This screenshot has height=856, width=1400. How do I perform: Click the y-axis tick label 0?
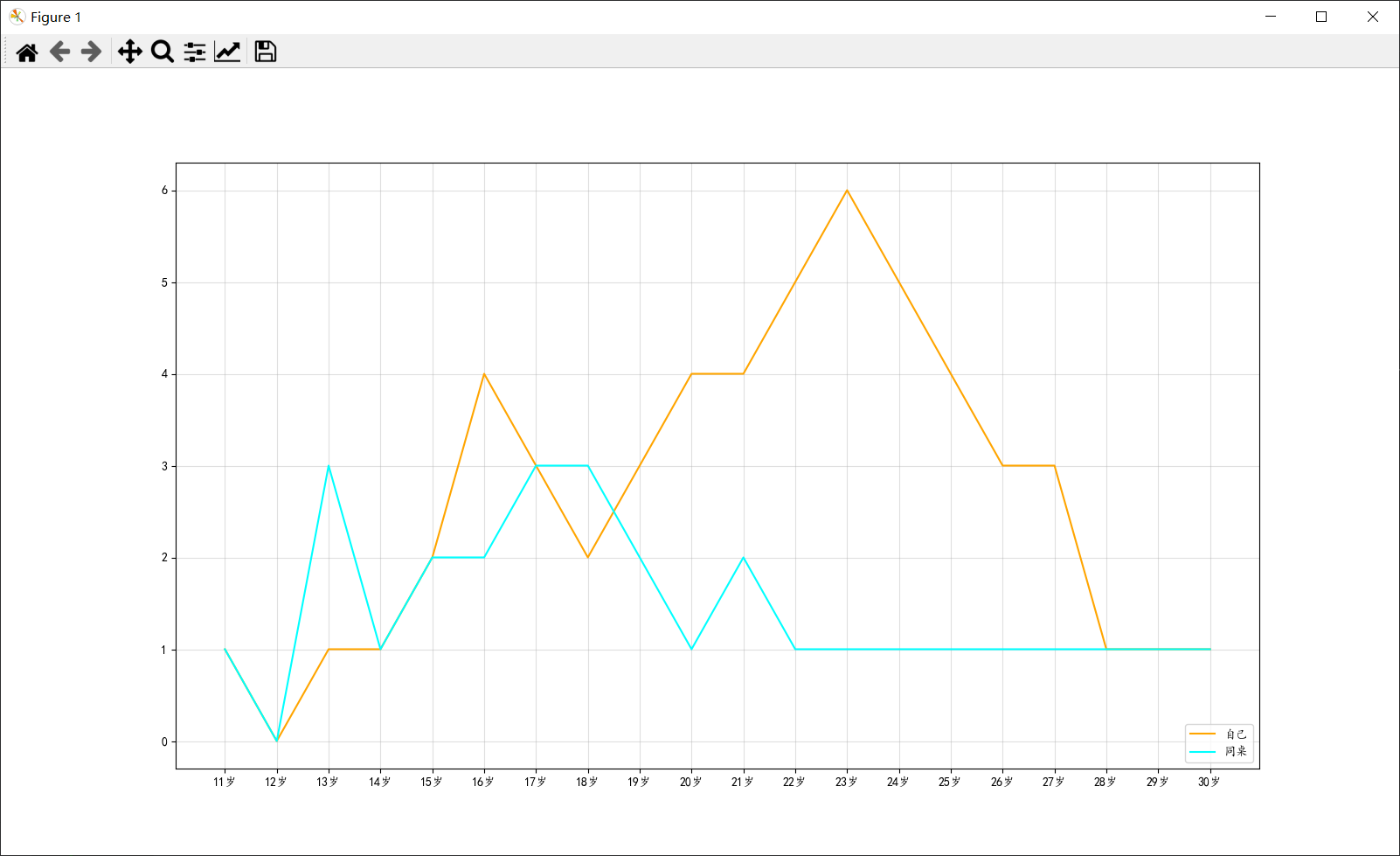[164, 741]
